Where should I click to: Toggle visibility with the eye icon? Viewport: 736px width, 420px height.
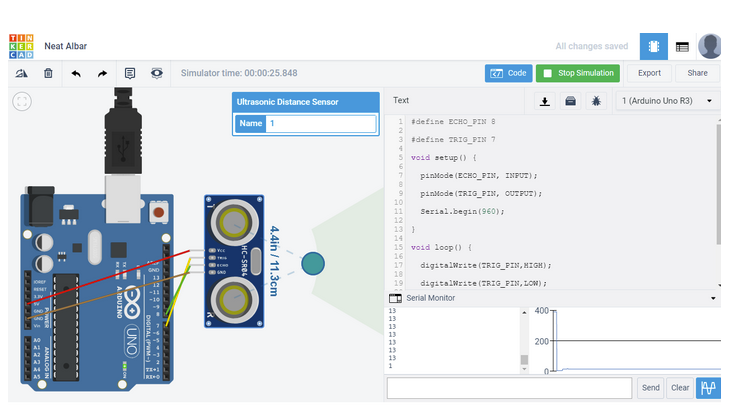point(157,73)
